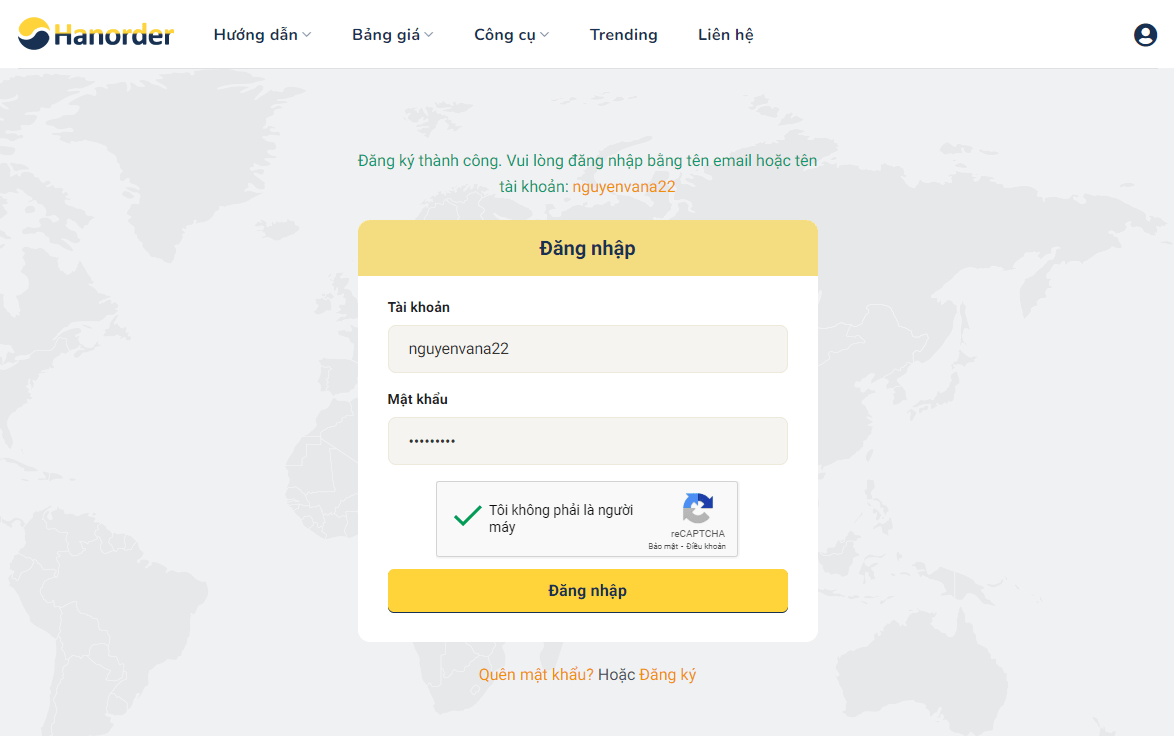
Task: Click the reCAPTCHA logo badge
Action: coord(697,508)
